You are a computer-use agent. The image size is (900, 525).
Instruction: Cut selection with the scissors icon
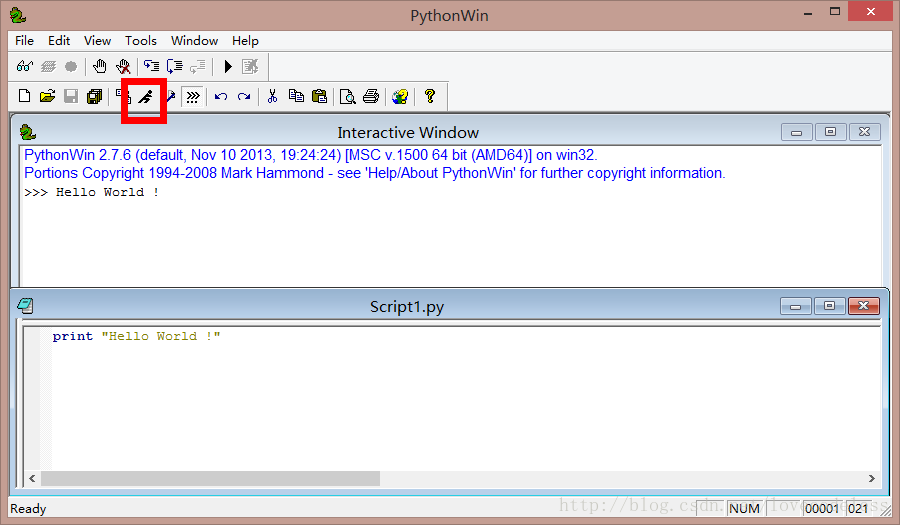[x=273, y=96]
